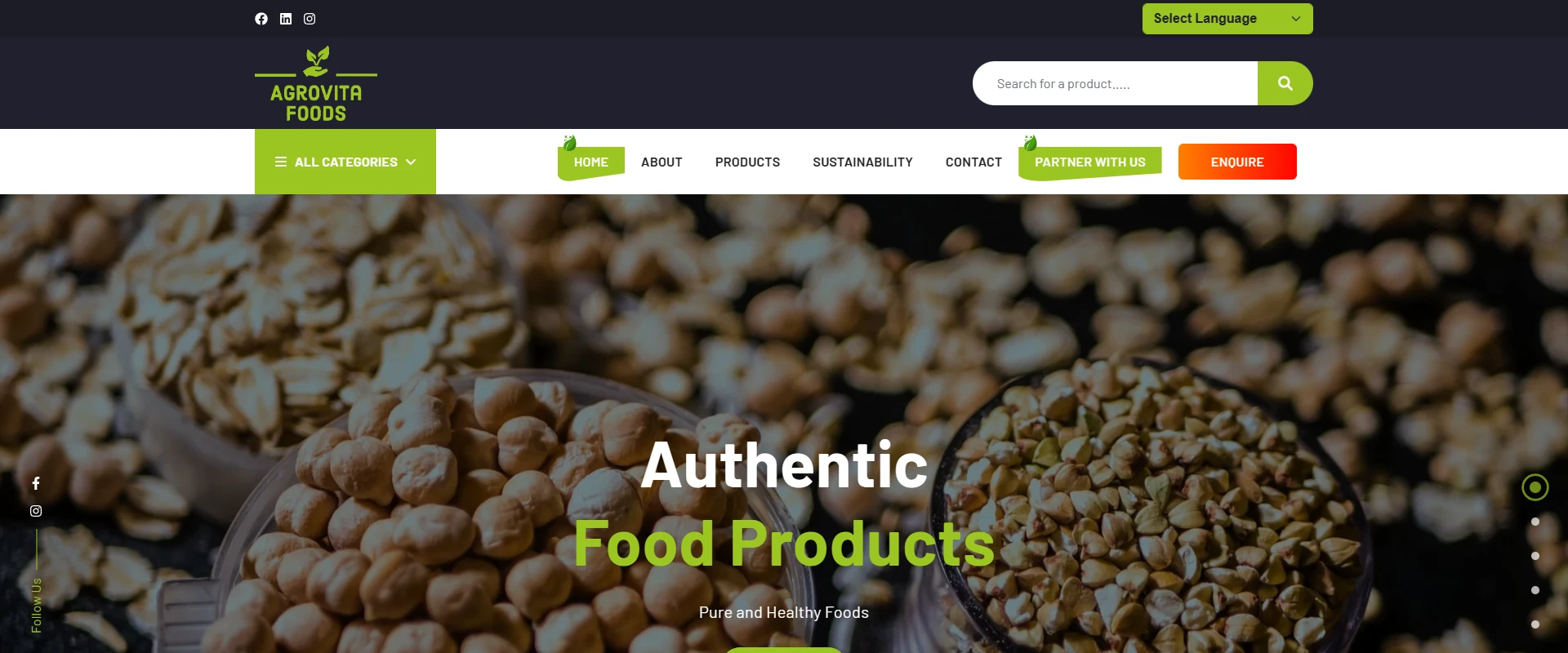This screenshot has height=653, width=1568.
Task: Open LinkedIn icon in top bar
Action: (286, 19)
